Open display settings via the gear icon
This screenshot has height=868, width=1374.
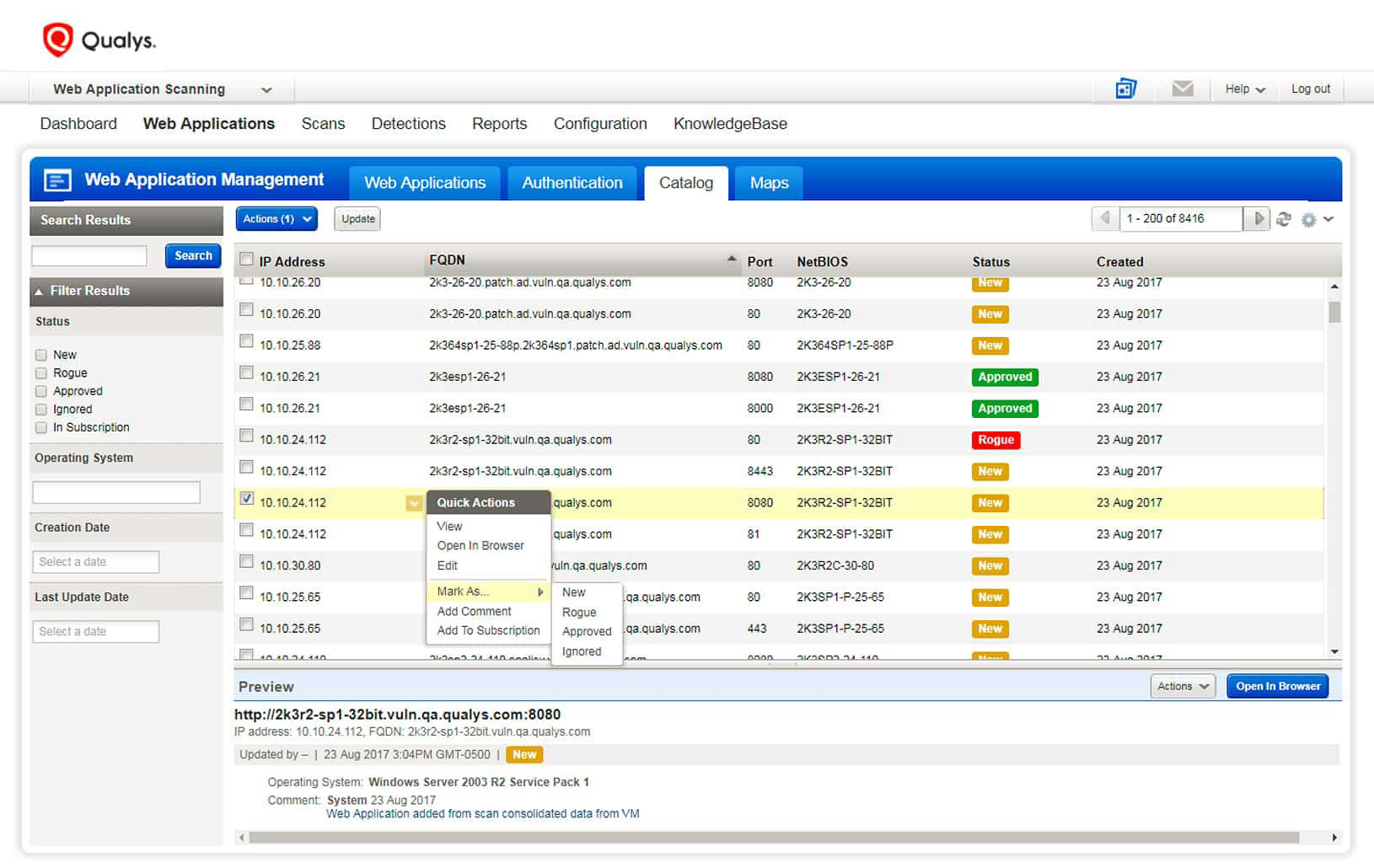(1308, 218)
